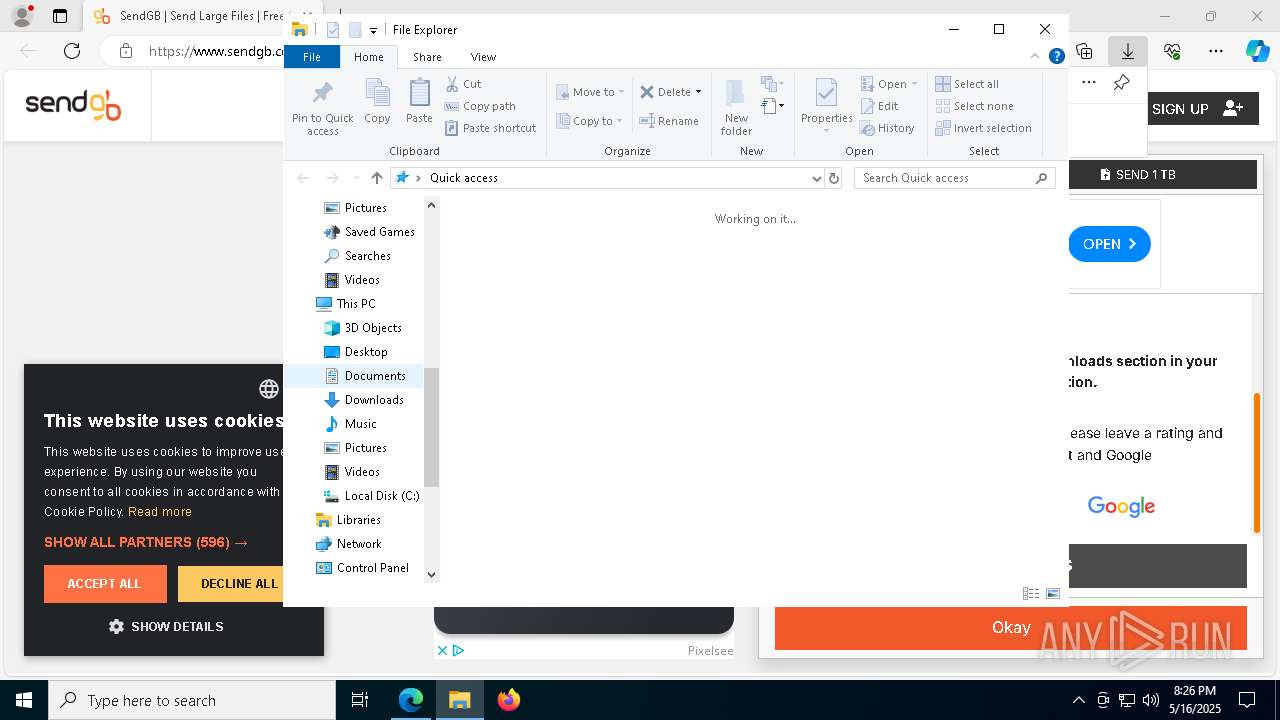Switch to the View ribbon tab

coord(483,57)
